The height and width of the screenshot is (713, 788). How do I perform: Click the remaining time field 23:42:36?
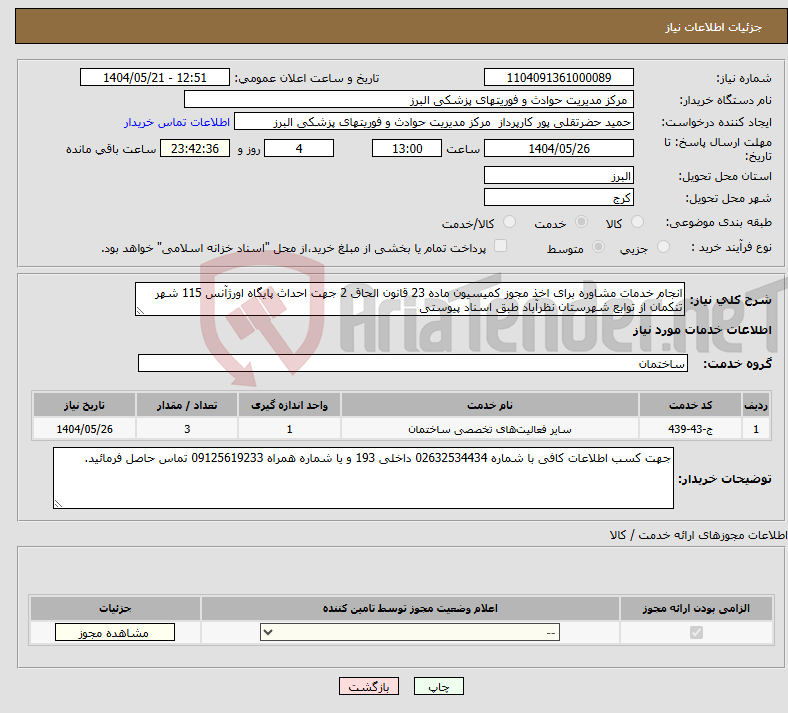(195, 148)
